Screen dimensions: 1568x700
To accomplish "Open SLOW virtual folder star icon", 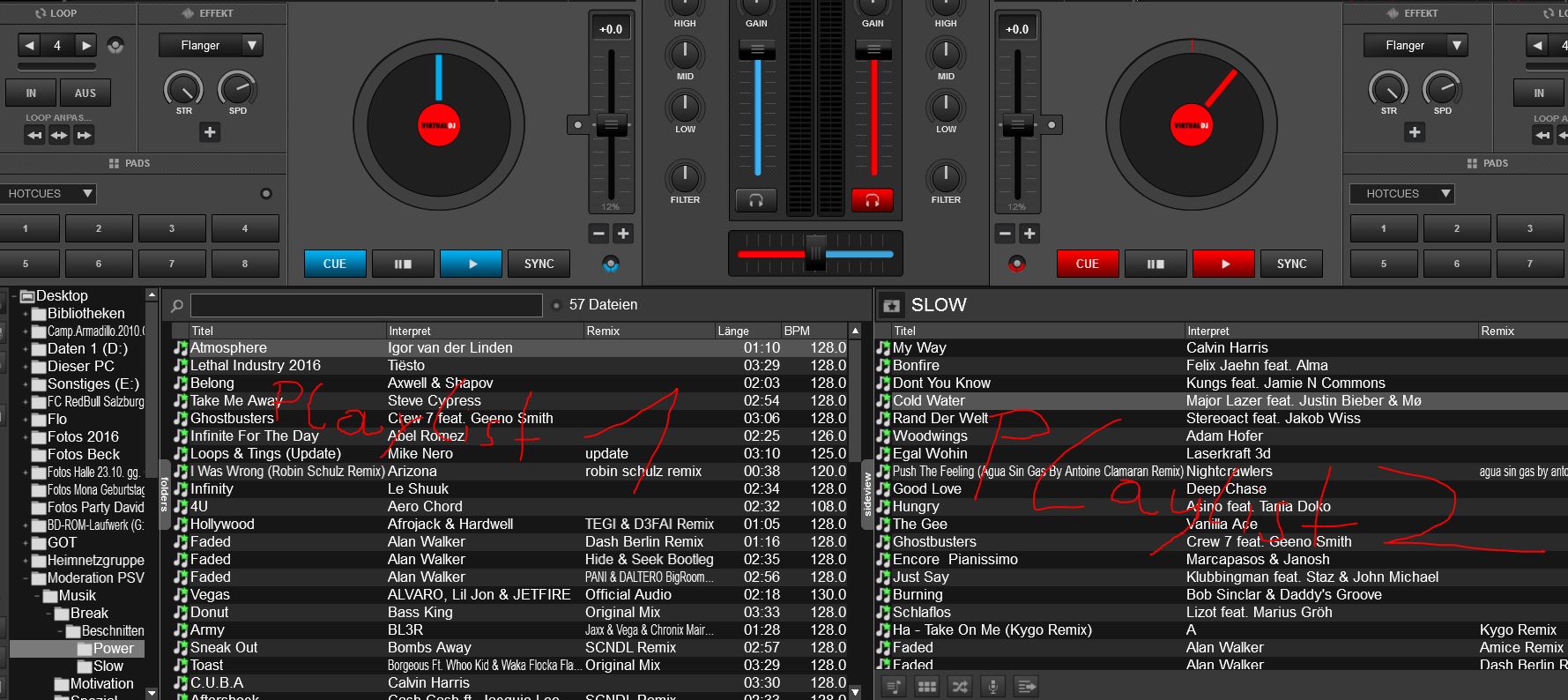I will tap(892, 305).
